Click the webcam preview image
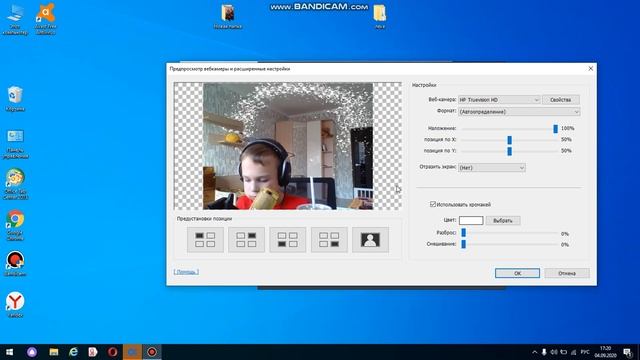Screen dimensions: 640x360 288,146
